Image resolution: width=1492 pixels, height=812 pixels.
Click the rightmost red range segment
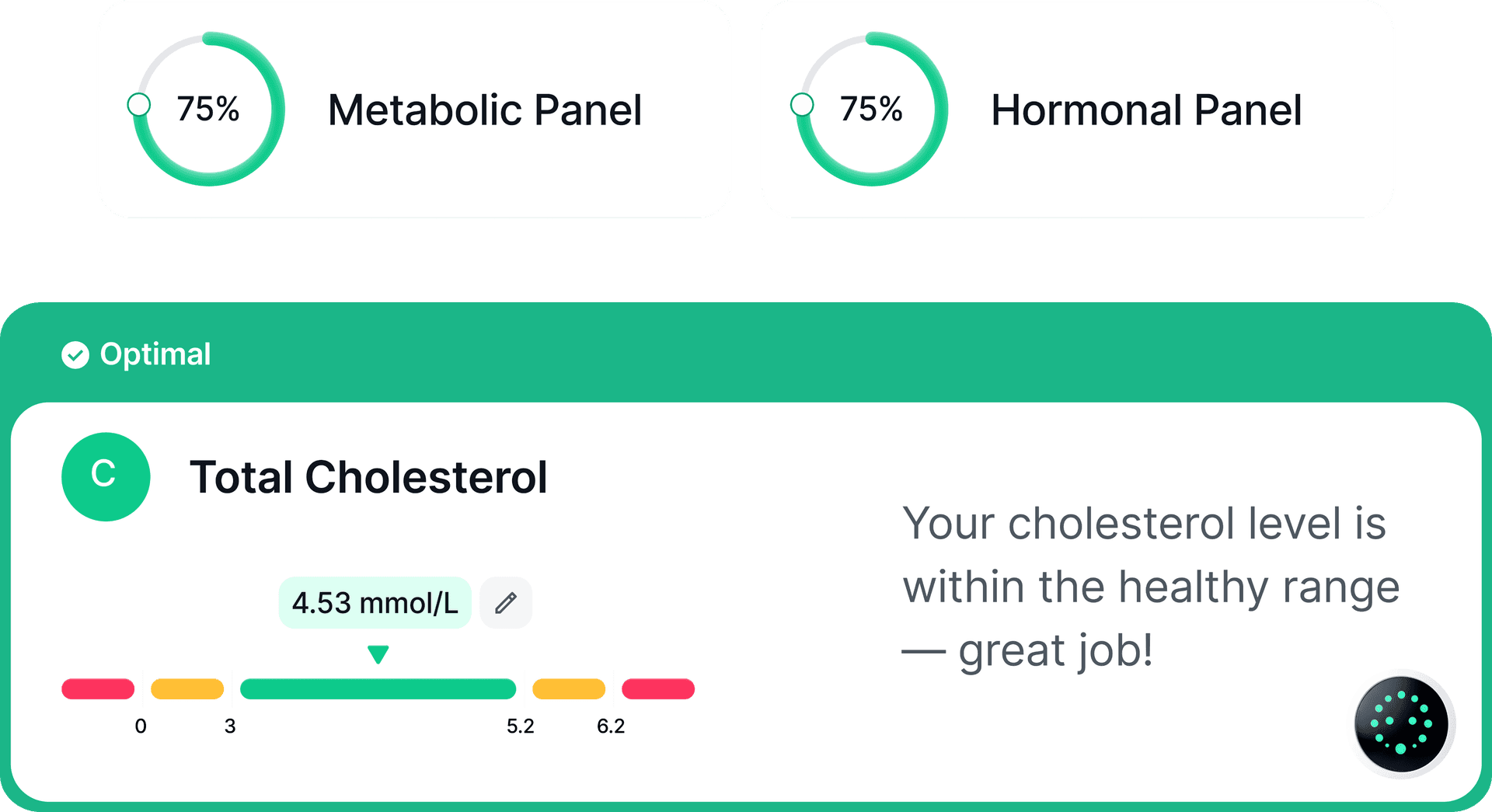(658, 689)
